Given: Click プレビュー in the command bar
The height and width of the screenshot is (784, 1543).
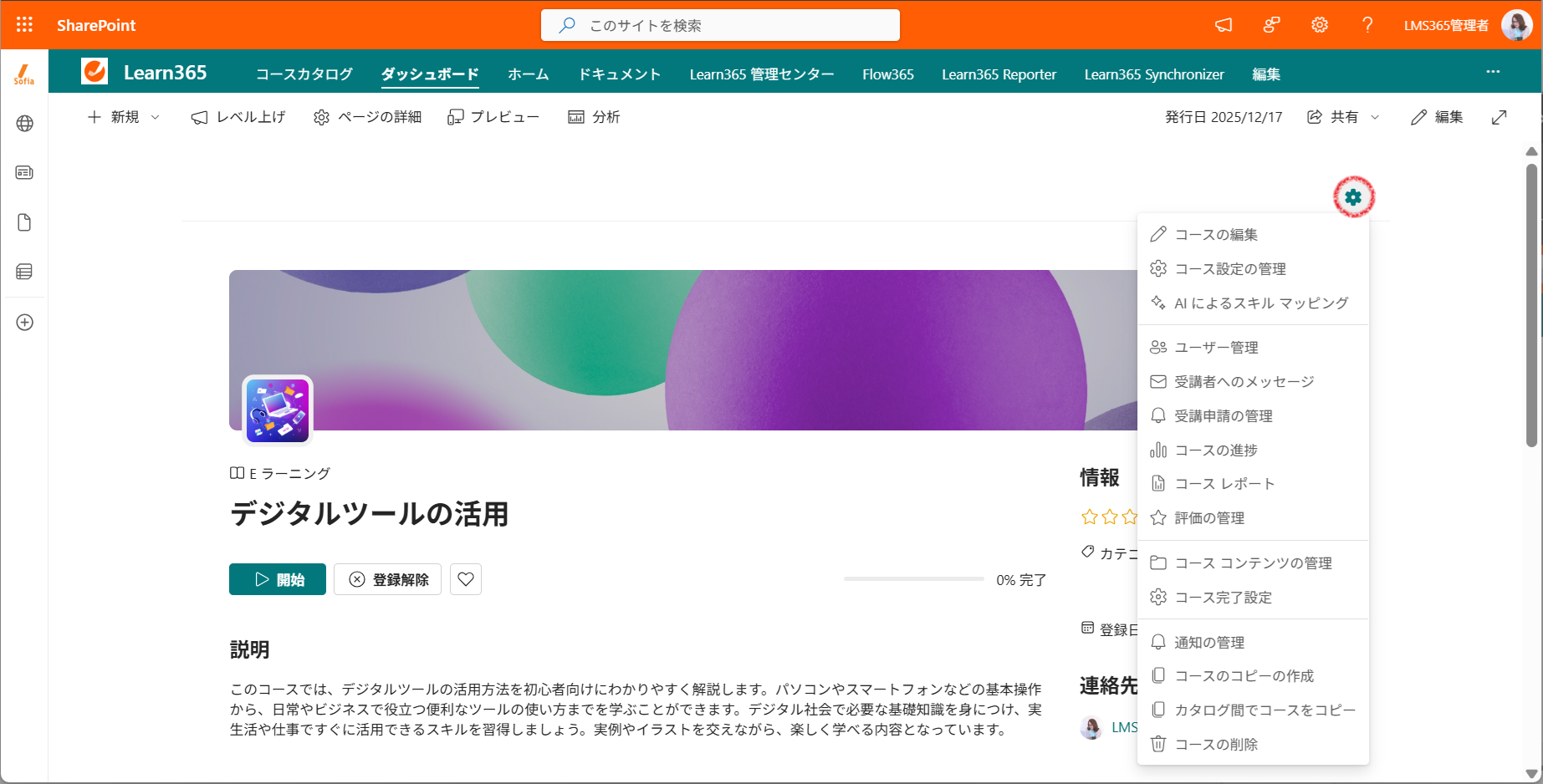Looking at the screenshot, I should point(493,117).
